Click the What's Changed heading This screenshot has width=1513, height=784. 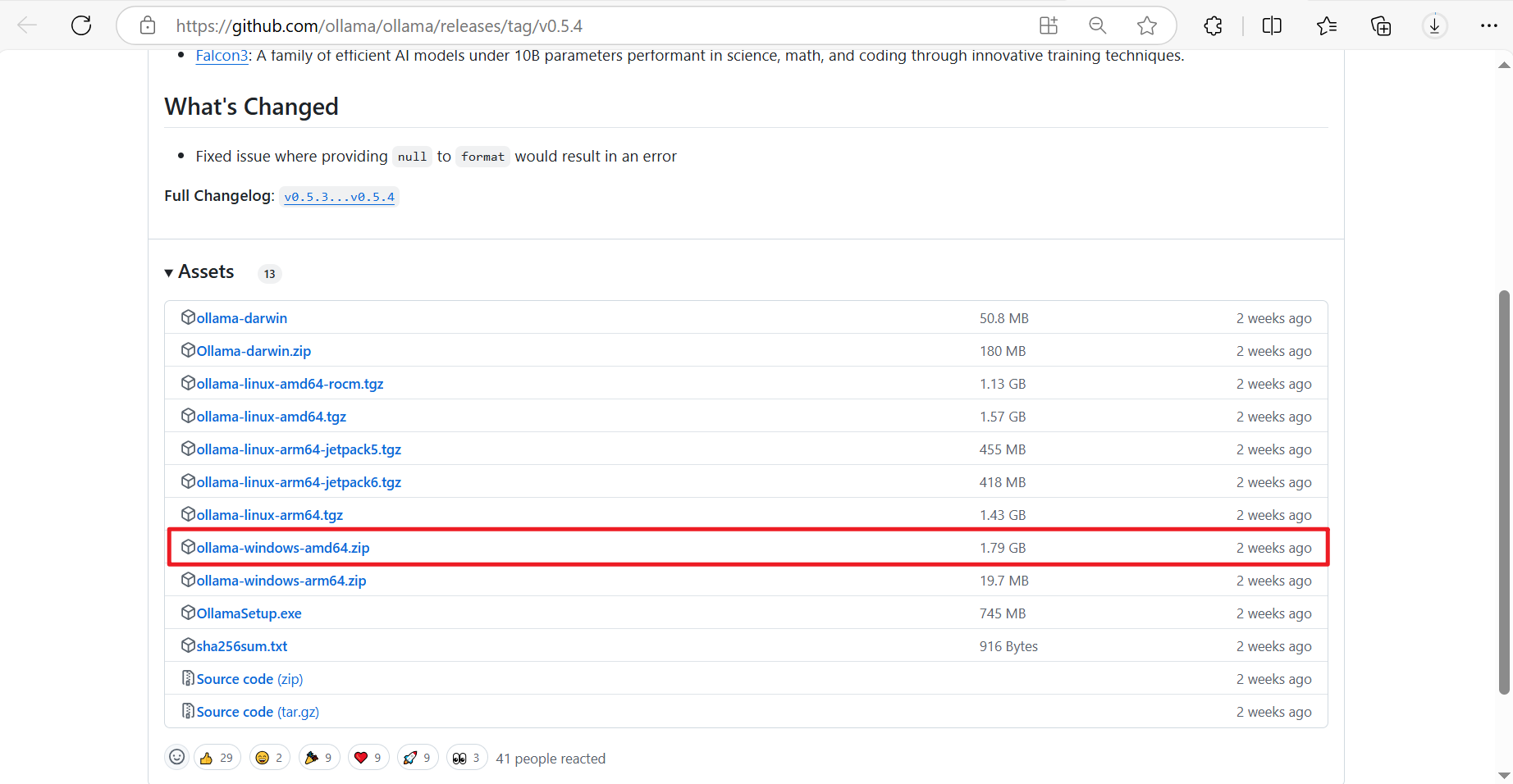tap(251, 107)
